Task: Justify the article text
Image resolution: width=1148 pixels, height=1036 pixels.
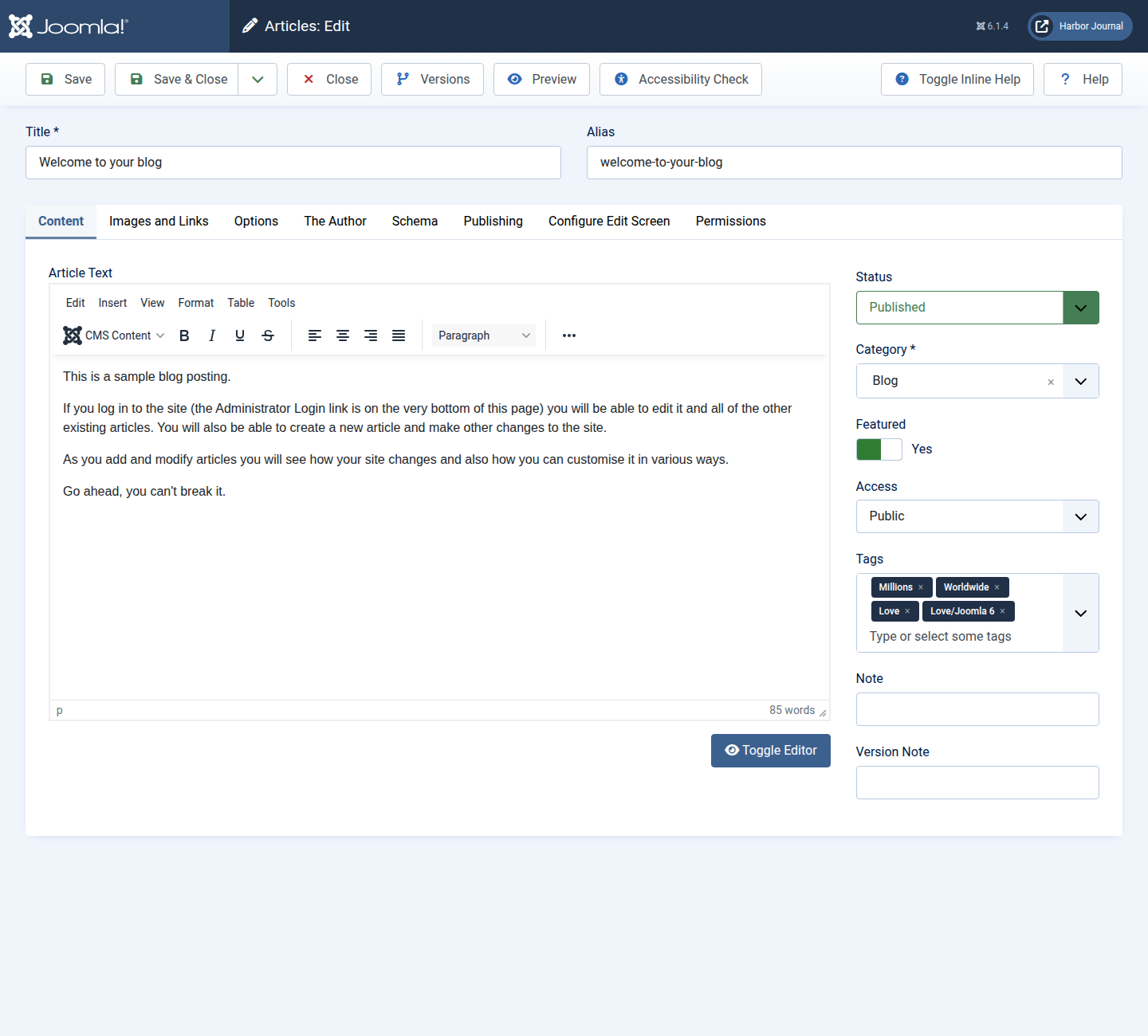Action: point(399,336)
